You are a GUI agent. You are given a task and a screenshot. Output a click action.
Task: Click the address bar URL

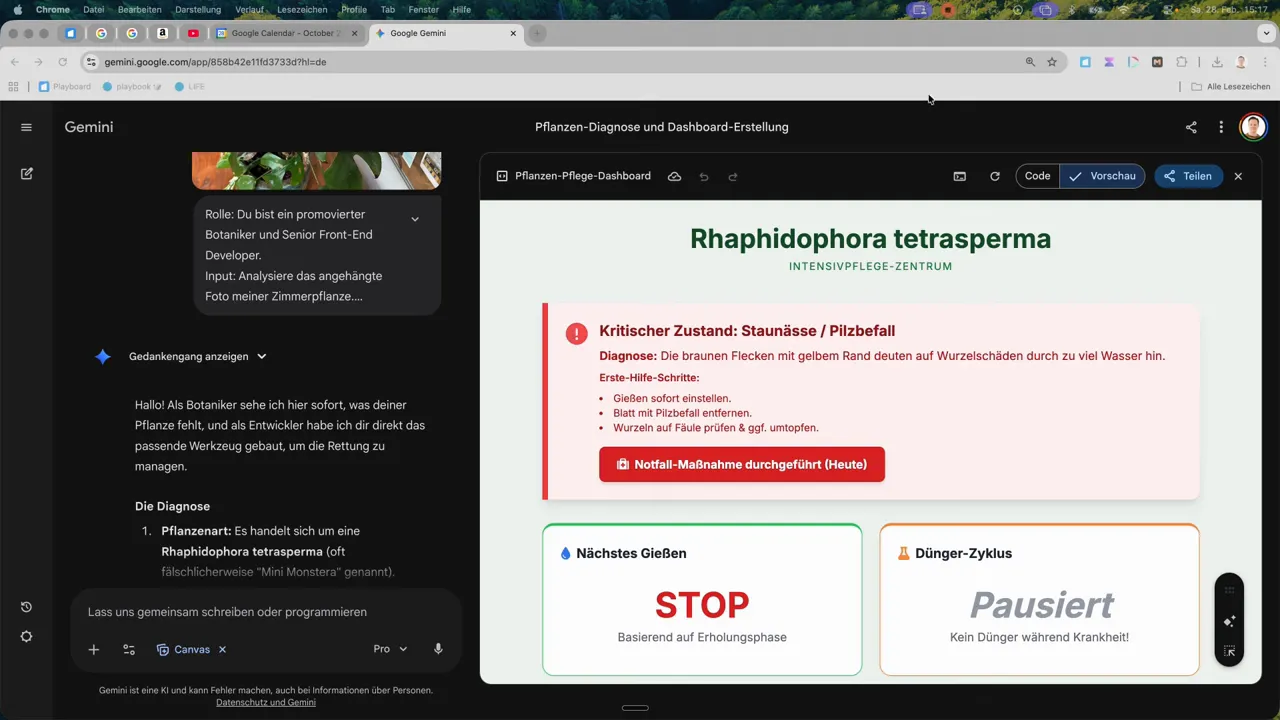pyautogui.click(x=215, y=62)
